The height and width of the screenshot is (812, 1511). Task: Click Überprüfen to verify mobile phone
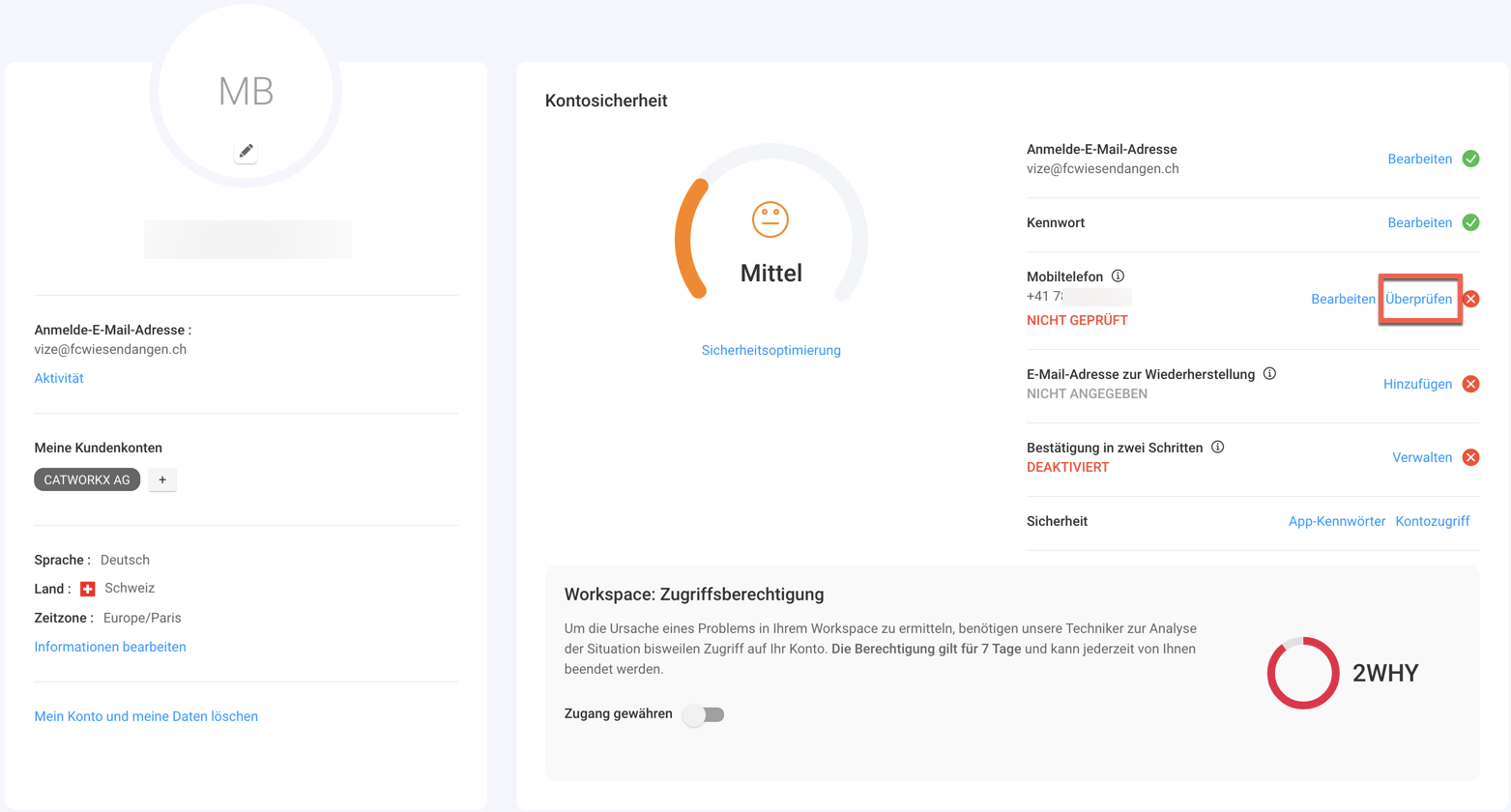click(x=1418, y=299)
